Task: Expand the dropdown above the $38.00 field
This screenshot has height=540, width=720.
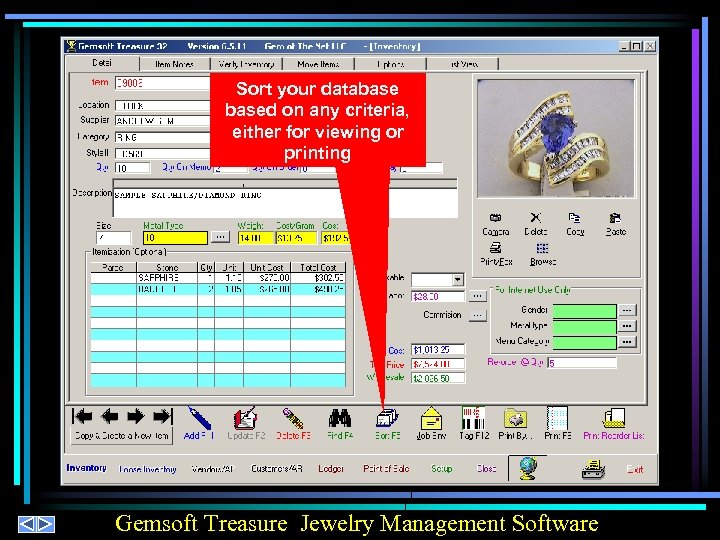Action: click(x=457, y=280)
